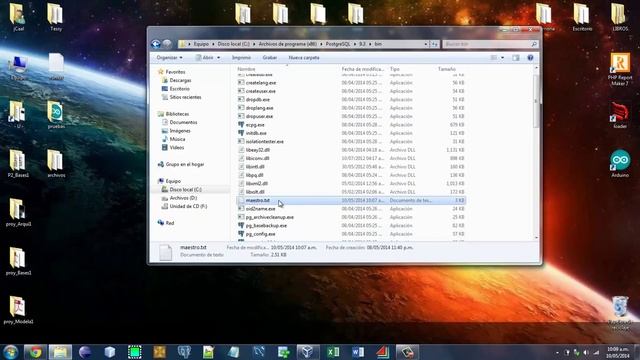Open Escritorio in the navigation pane

(x=179, y=89)
